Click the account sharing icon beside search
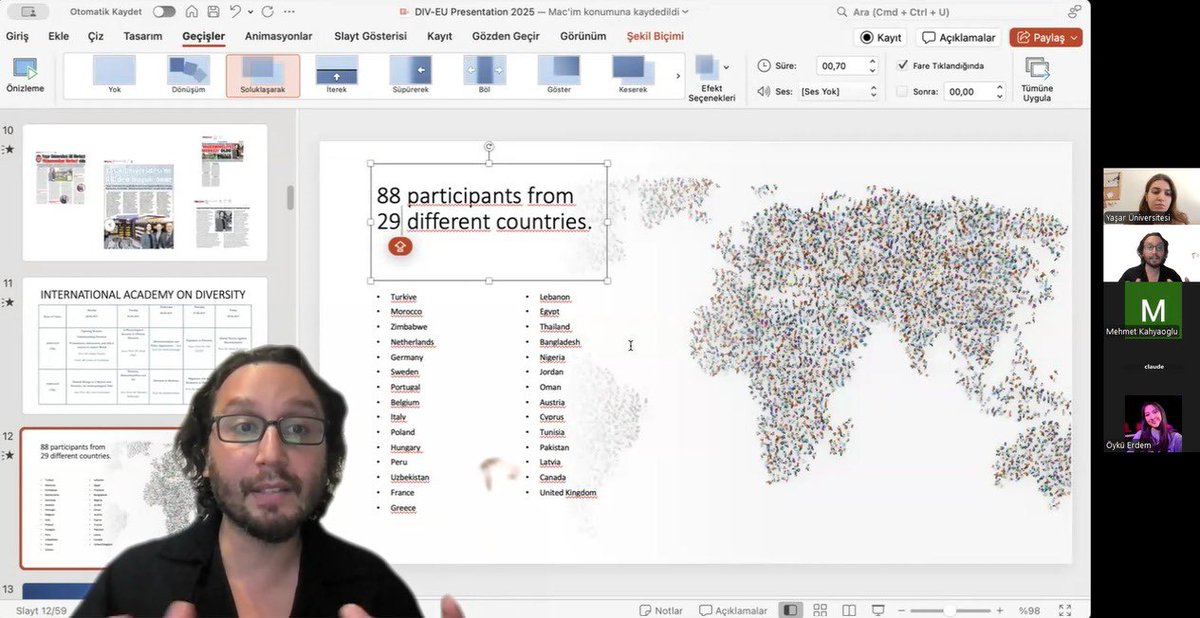Screen dimensions: 1200x618 [1074, 12]
